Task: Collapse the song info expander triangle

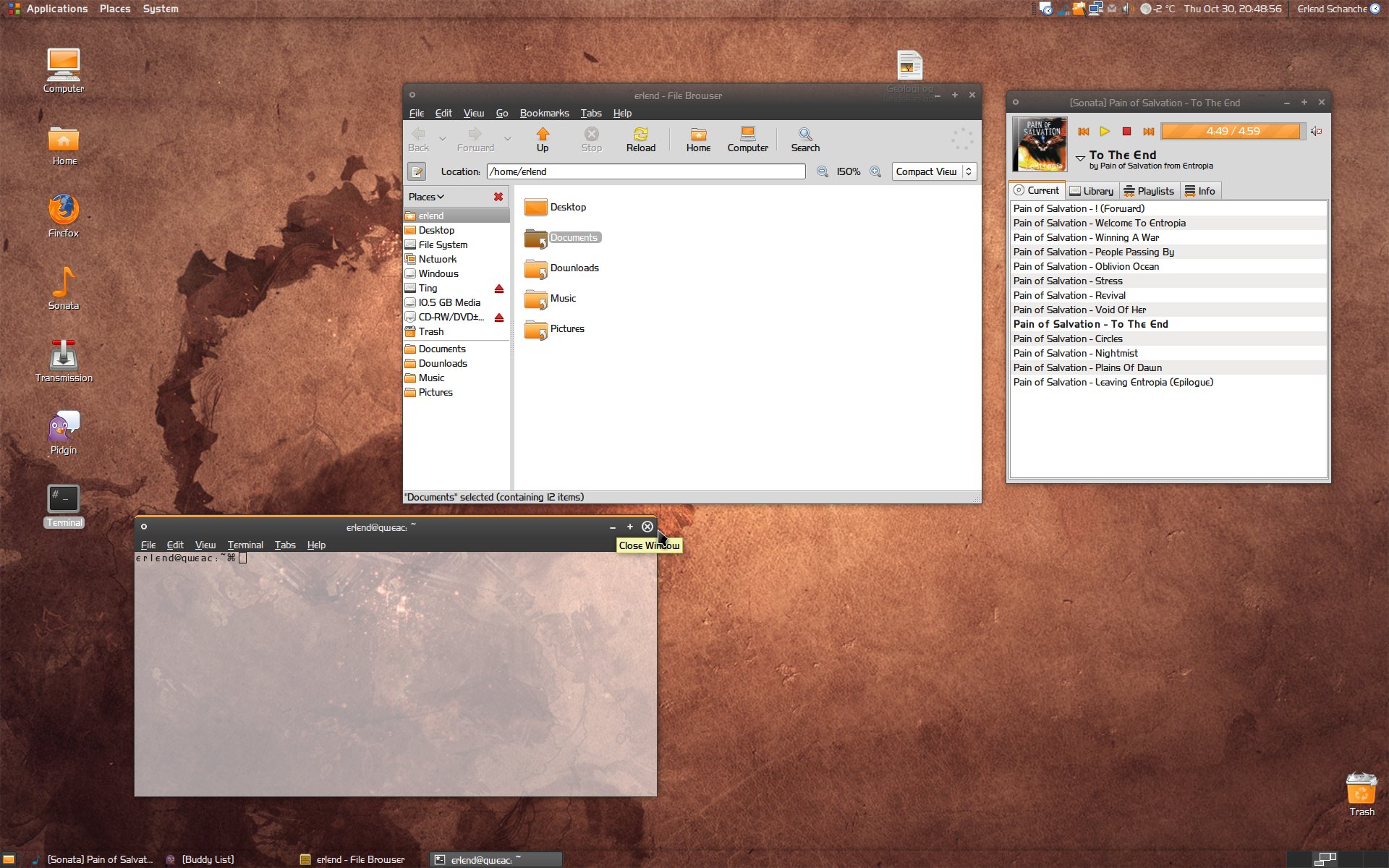Action: coord(1080,157)
